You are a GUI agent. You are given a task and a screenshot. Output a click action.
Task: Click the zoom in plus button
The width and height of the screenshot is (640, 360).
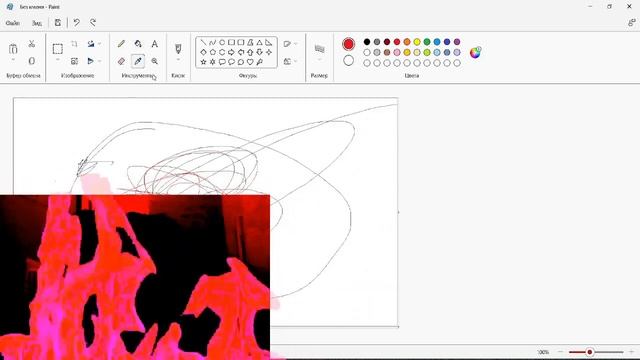click(x=631, y=352)
